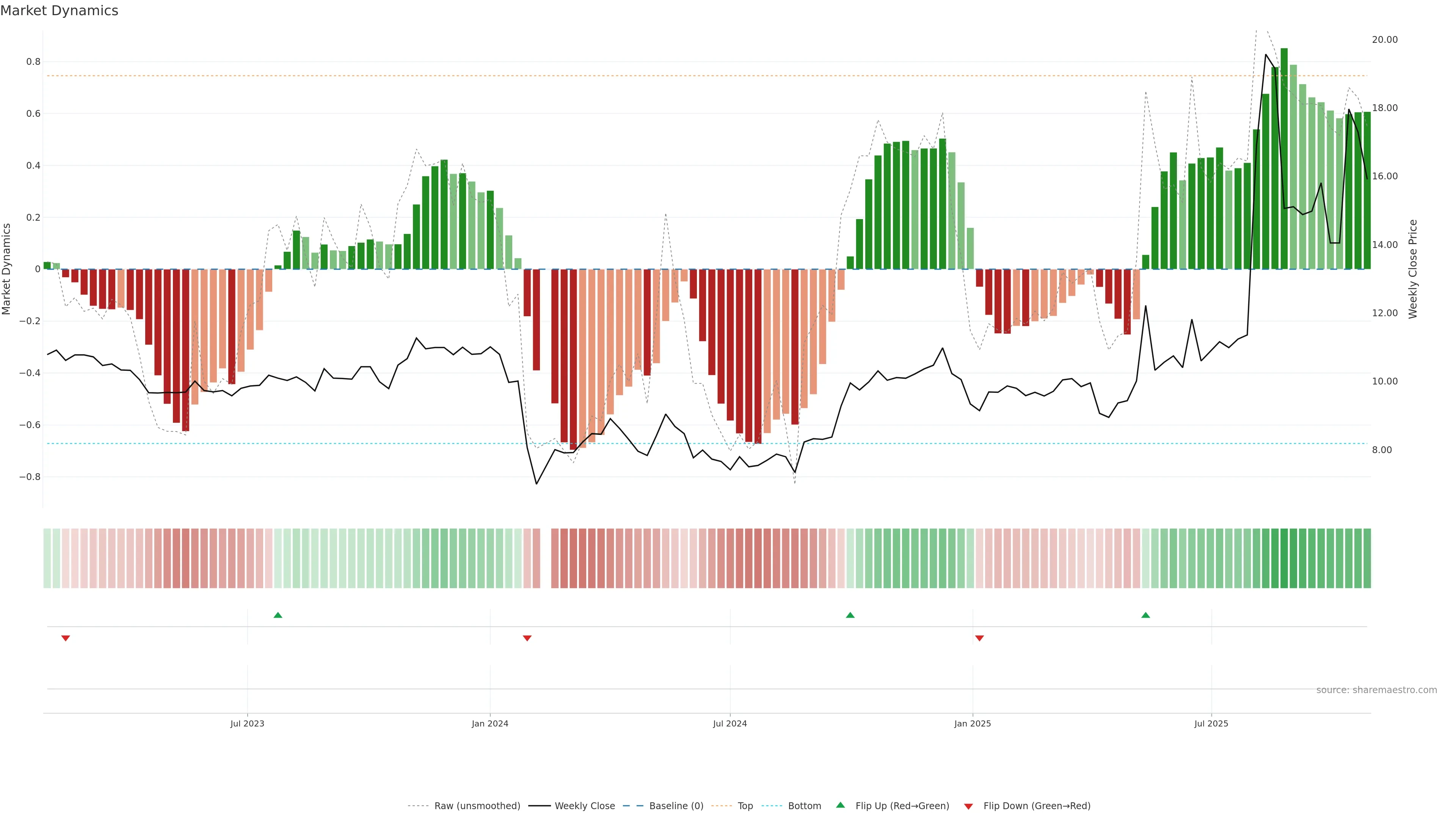
Task: Click the source: sharemaestro.com text
Action: tap(1376, 690)
